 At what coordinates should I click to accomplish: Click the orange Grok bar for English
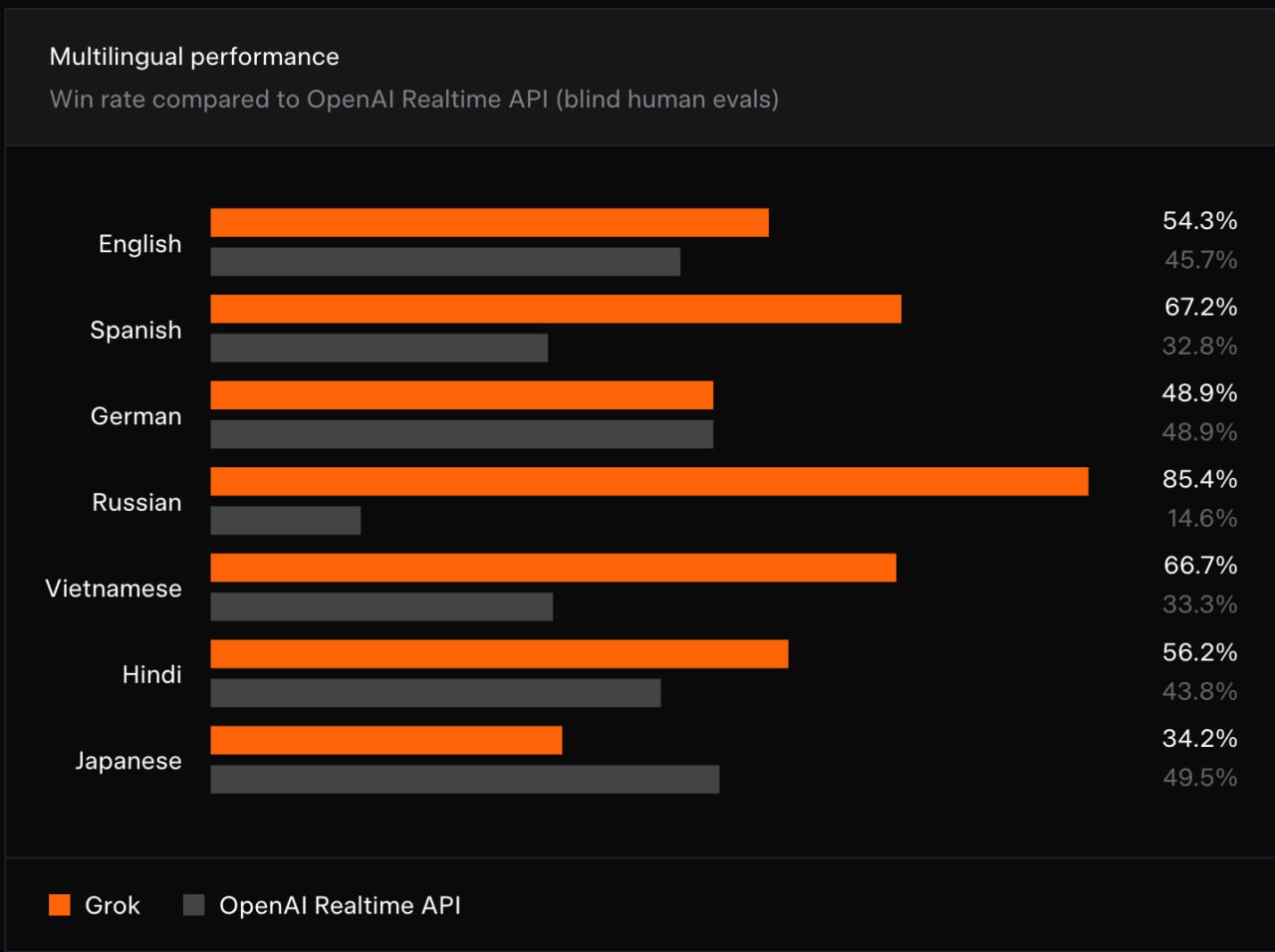[x=489, y=223]
